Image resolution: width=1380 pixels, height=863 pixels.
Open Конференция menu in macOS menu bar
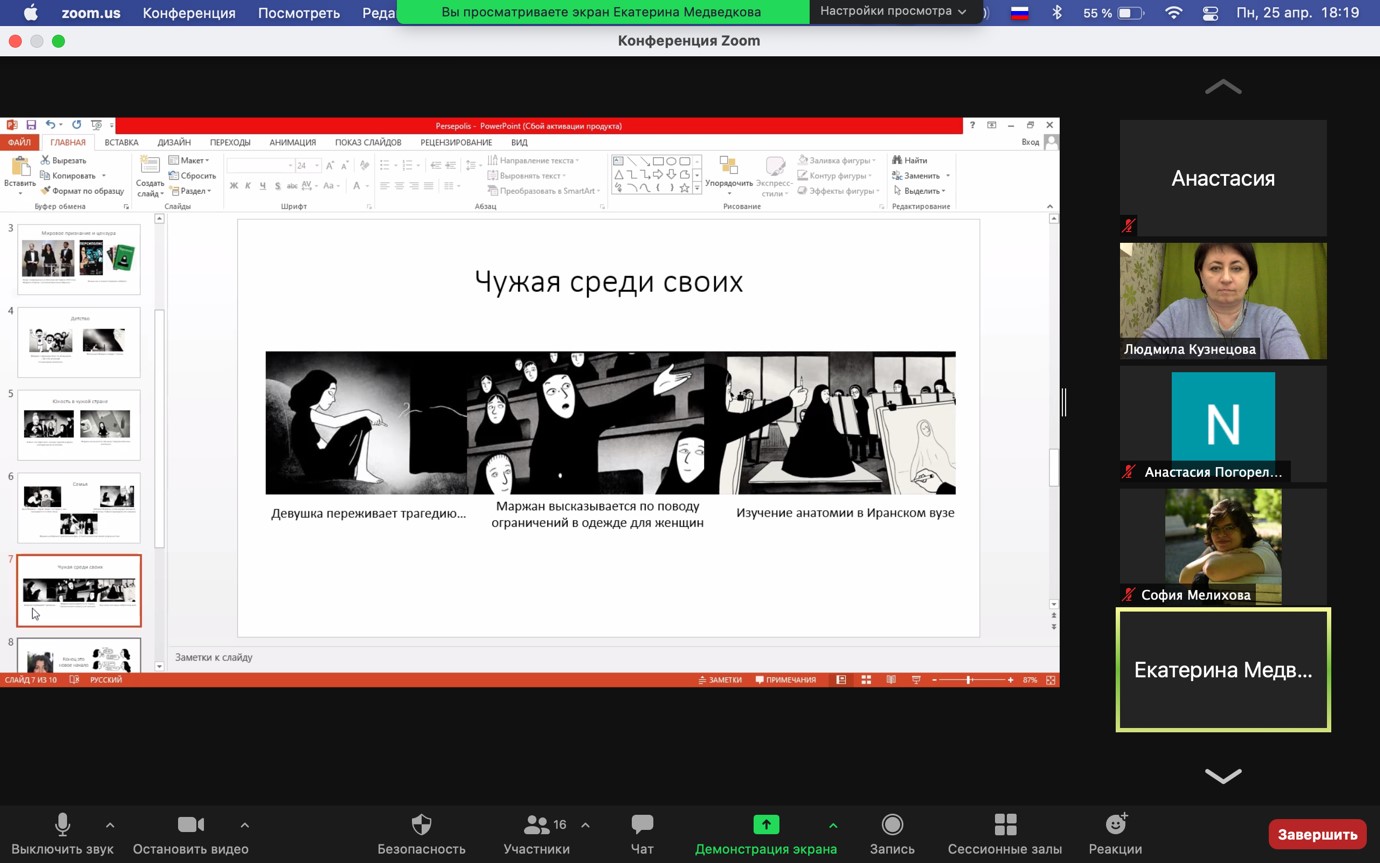pos(189,13)
